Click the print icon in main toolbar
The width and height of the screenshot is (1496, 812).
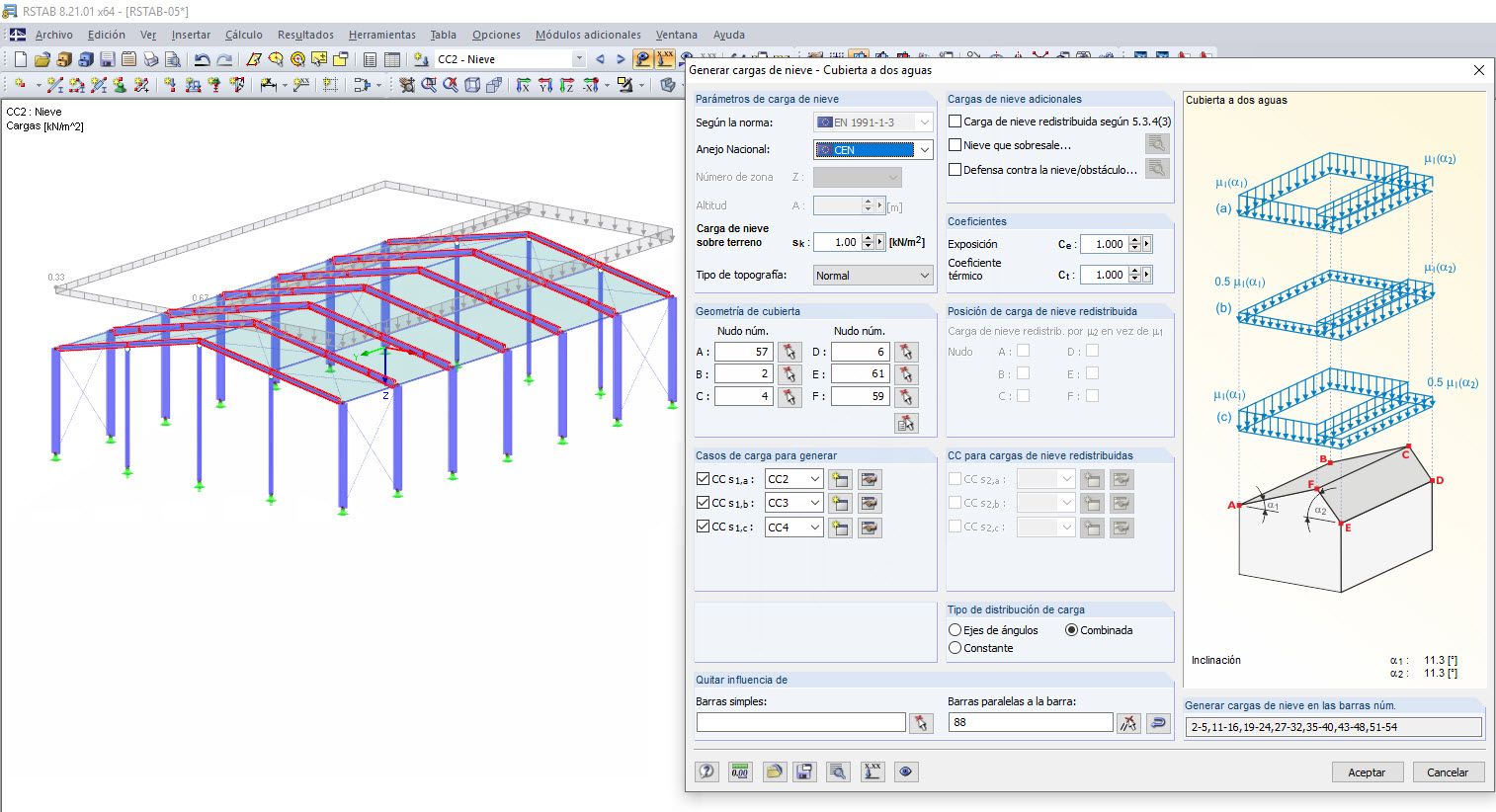tap(150, 59)
